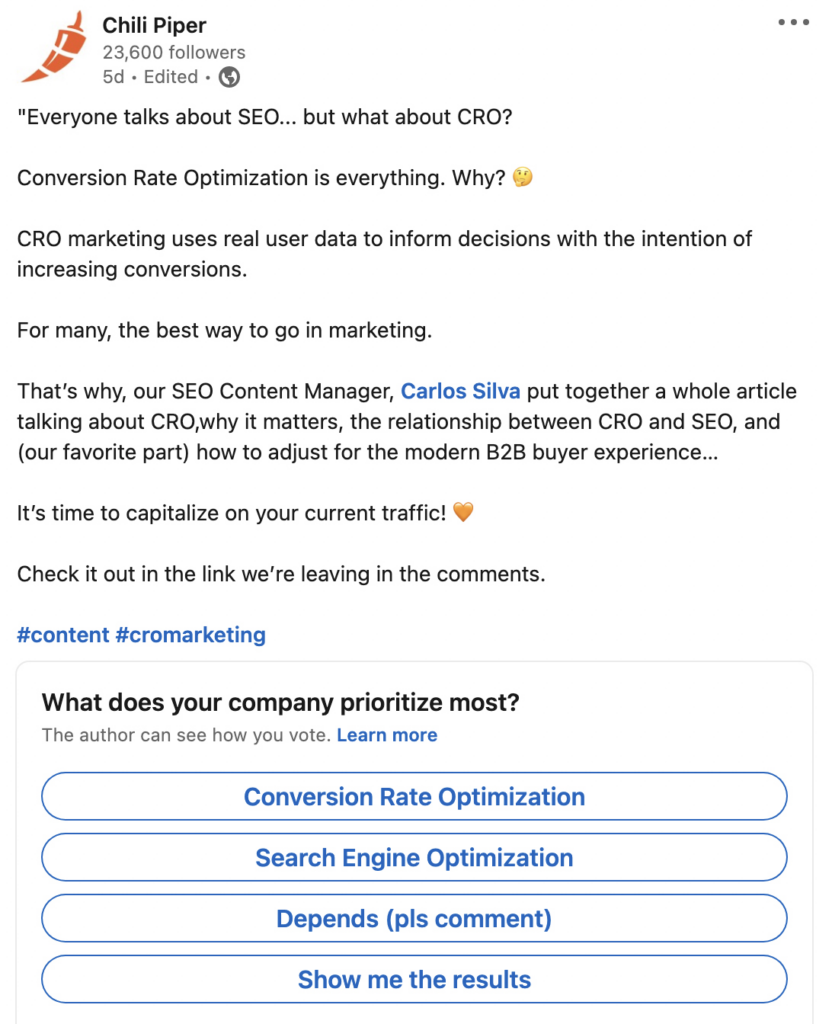
Task: Vote for Search Engine Optimization option
Action: coord(414,857)
